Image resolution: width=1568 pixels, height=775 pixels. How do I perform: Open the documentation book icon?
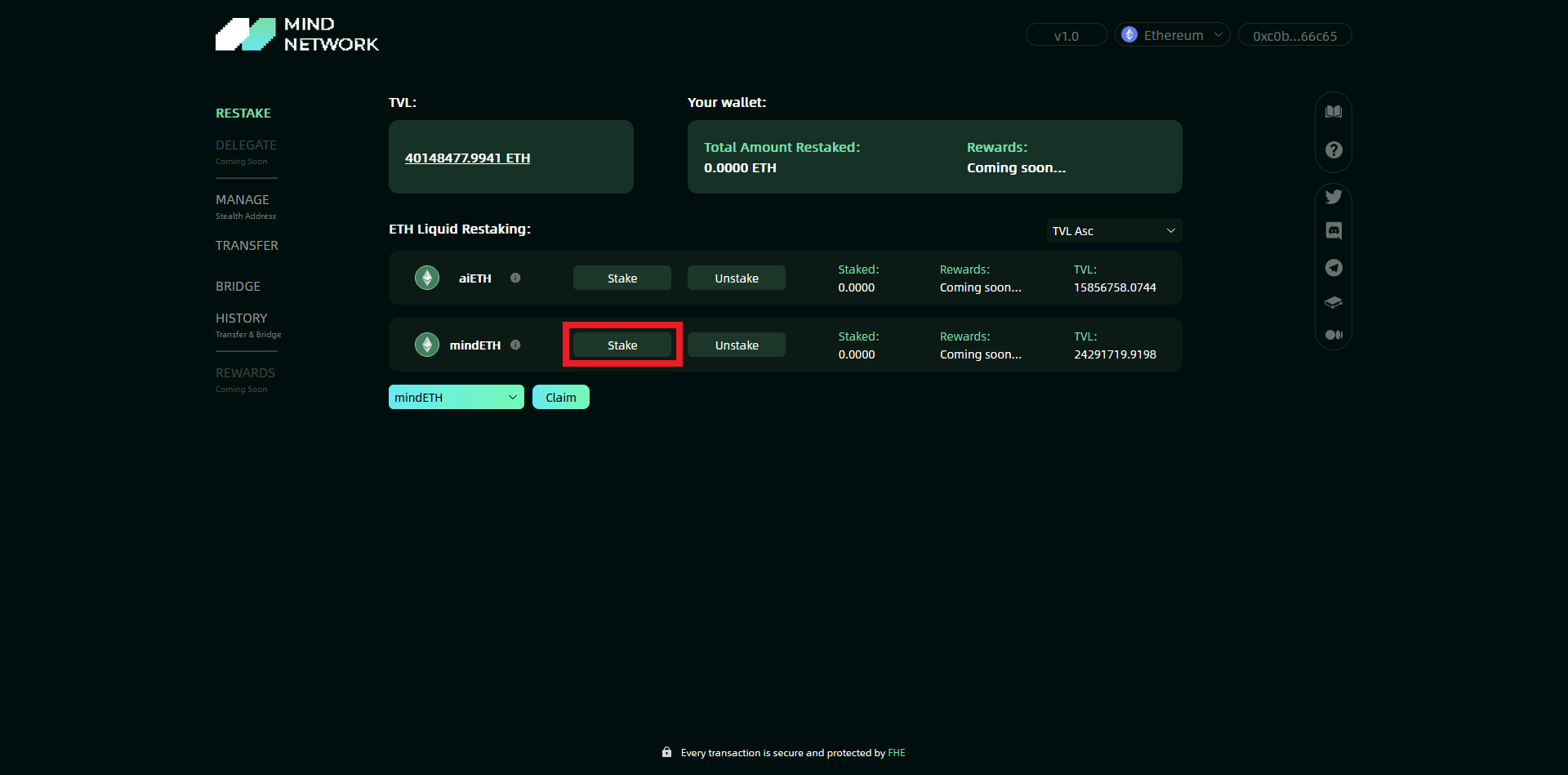(1334, 112)
